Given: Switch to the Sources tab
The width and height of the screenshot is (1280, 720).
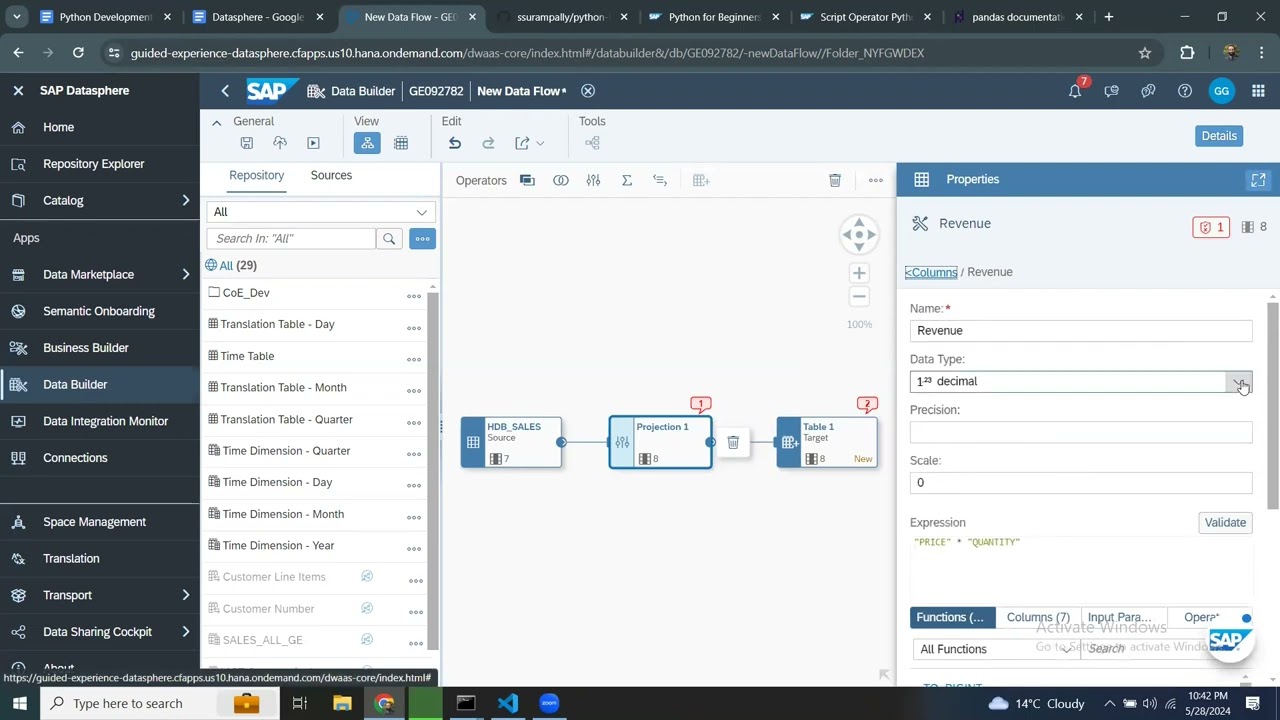Looking at the screenshot, I should pos(331,175).
